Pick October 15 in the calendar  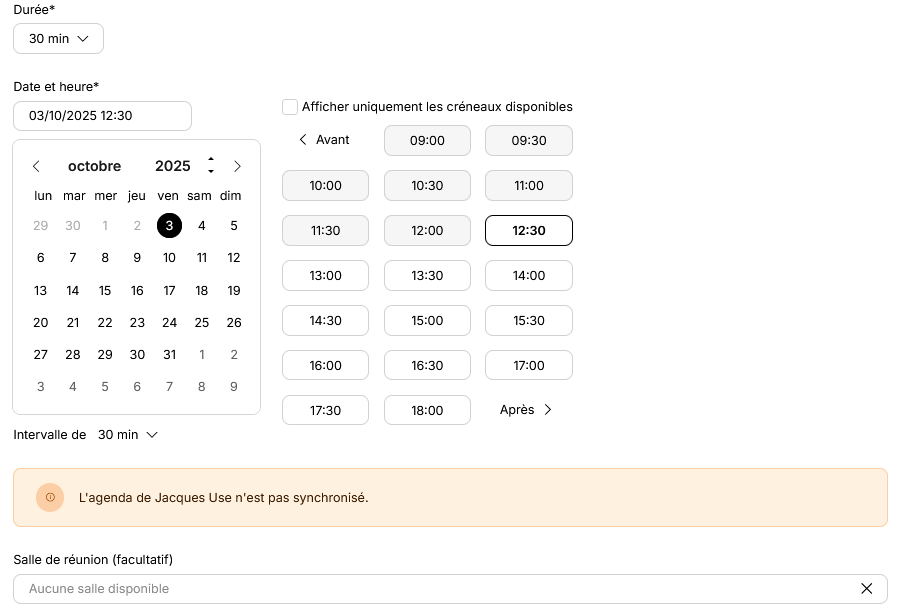[105, 291]
